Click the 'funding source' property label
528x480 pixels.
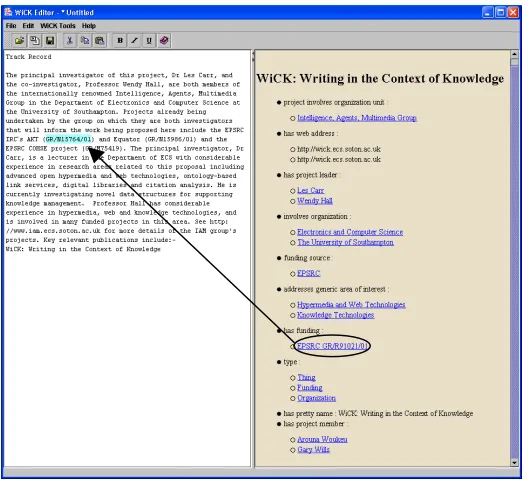(x=308, y=258)
